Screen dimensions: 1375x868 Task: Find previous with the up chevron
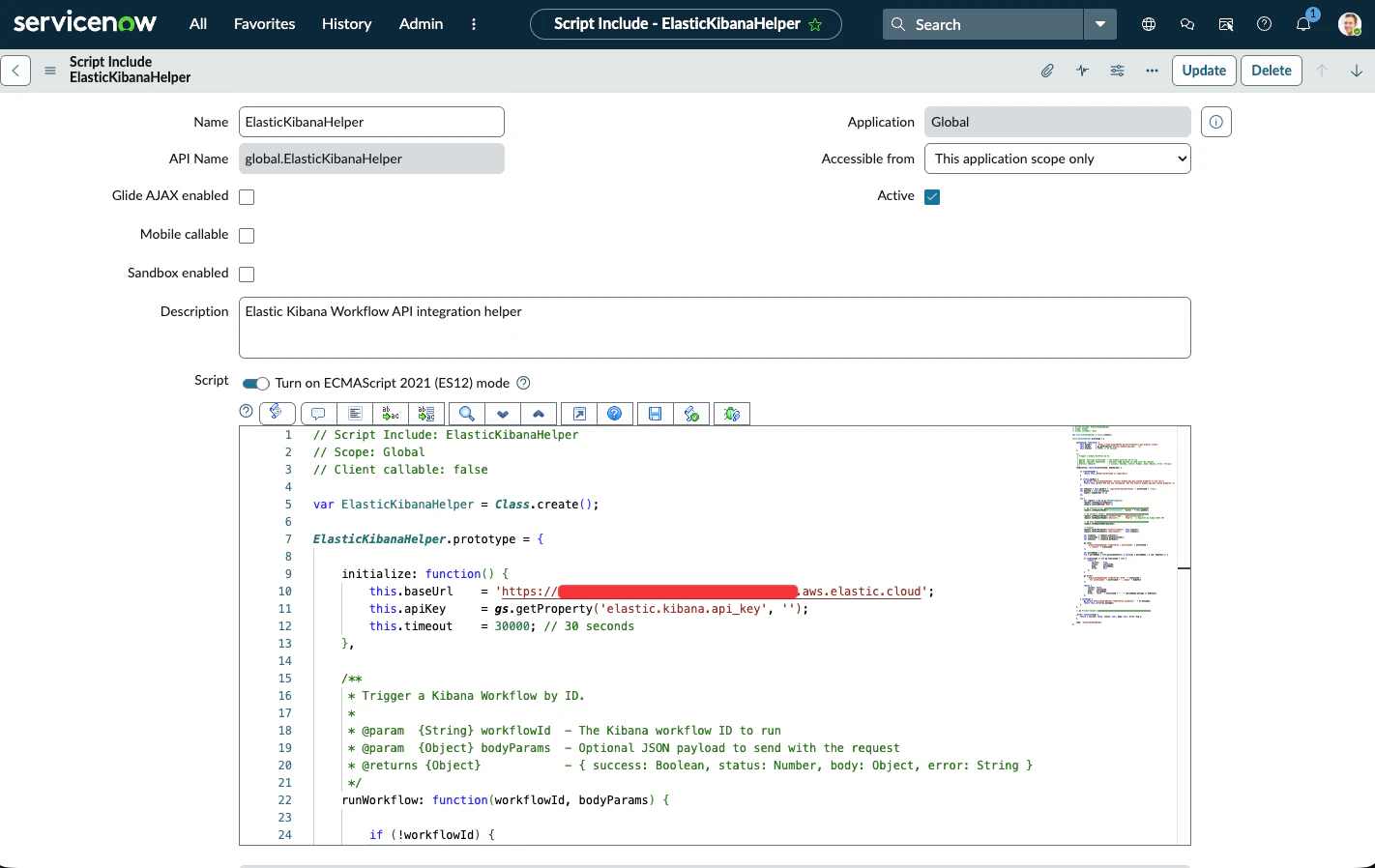(539, 414)
